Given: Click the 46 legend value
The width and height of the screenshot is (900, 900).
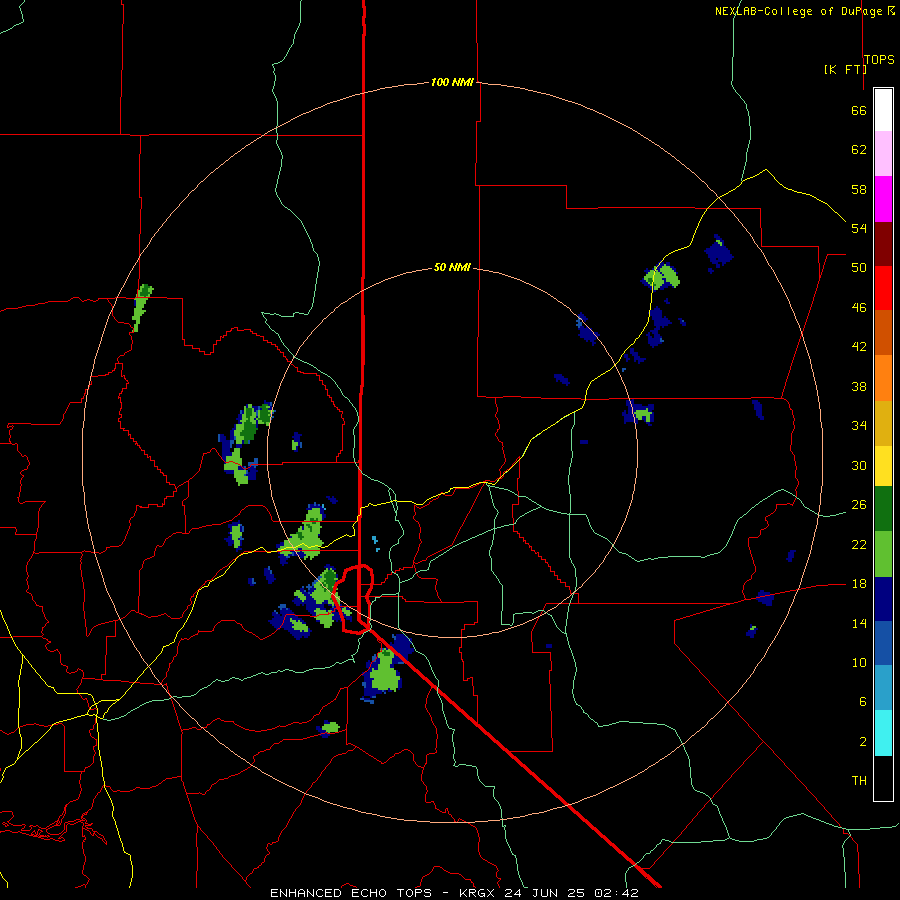Looking at the screenshot, I should click(859, 308).
